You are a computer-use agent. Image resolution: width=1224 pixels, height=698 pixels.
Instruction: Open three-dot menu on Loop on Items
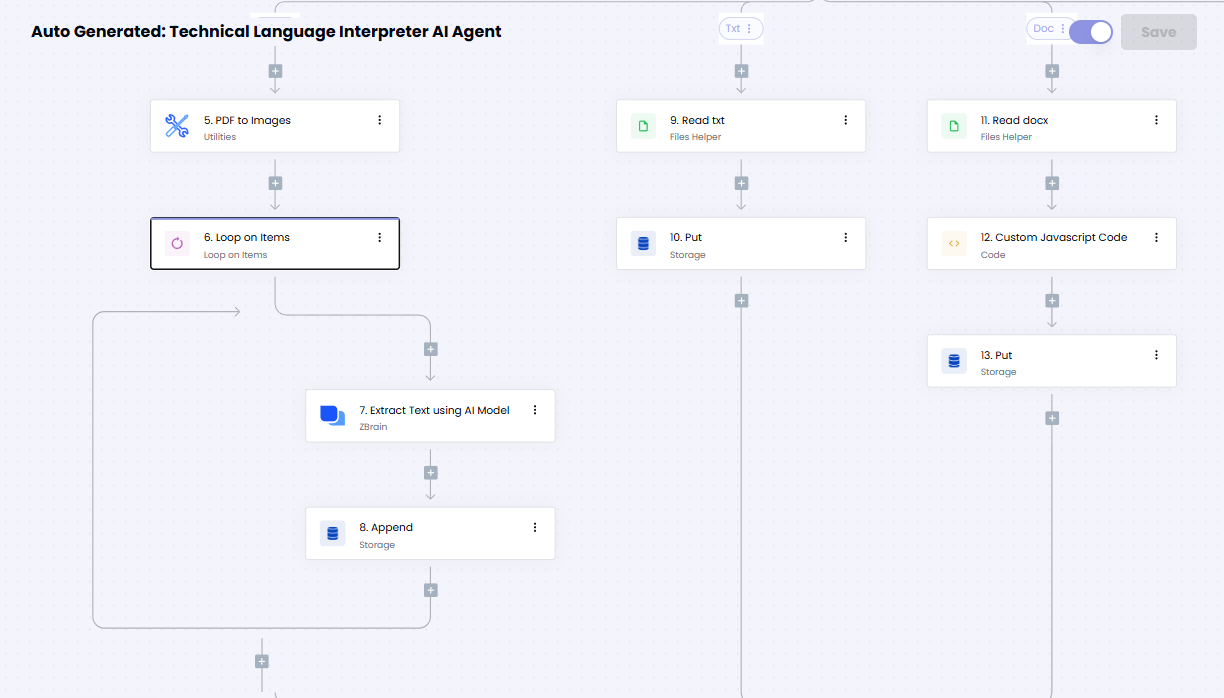379,237
